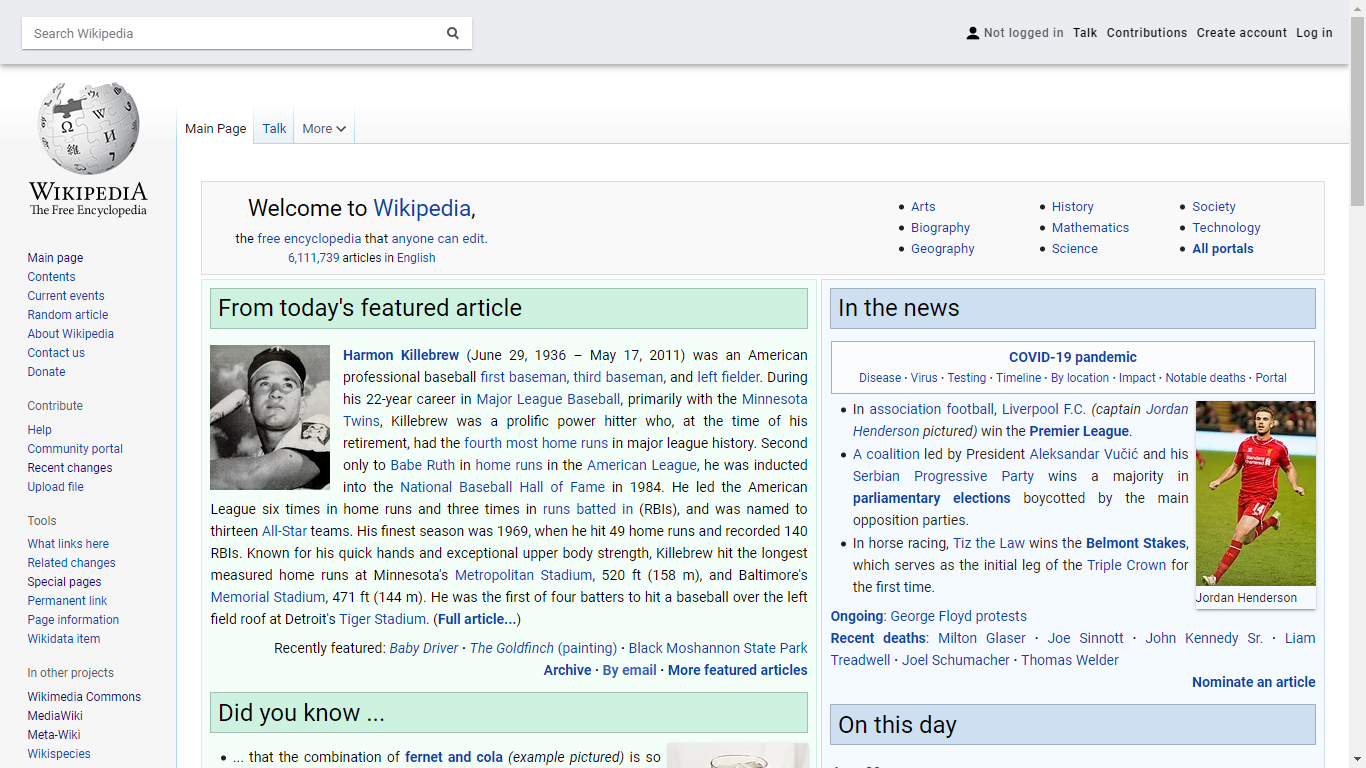Screen dimensions: 1366x768
Task: Open Contents in the sidebar
Action: [x=51, y=277]
